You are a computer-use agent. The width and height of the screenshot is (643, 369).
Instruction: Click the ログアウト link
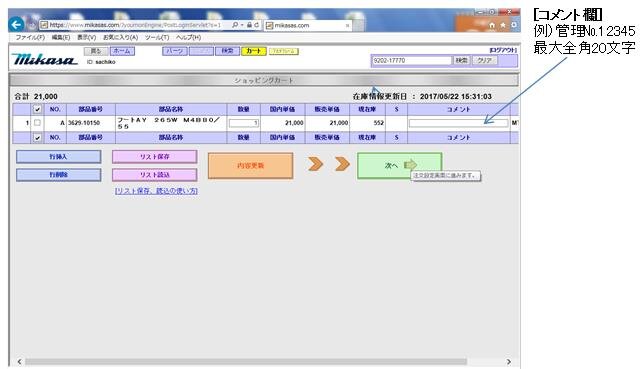(503, 50)
